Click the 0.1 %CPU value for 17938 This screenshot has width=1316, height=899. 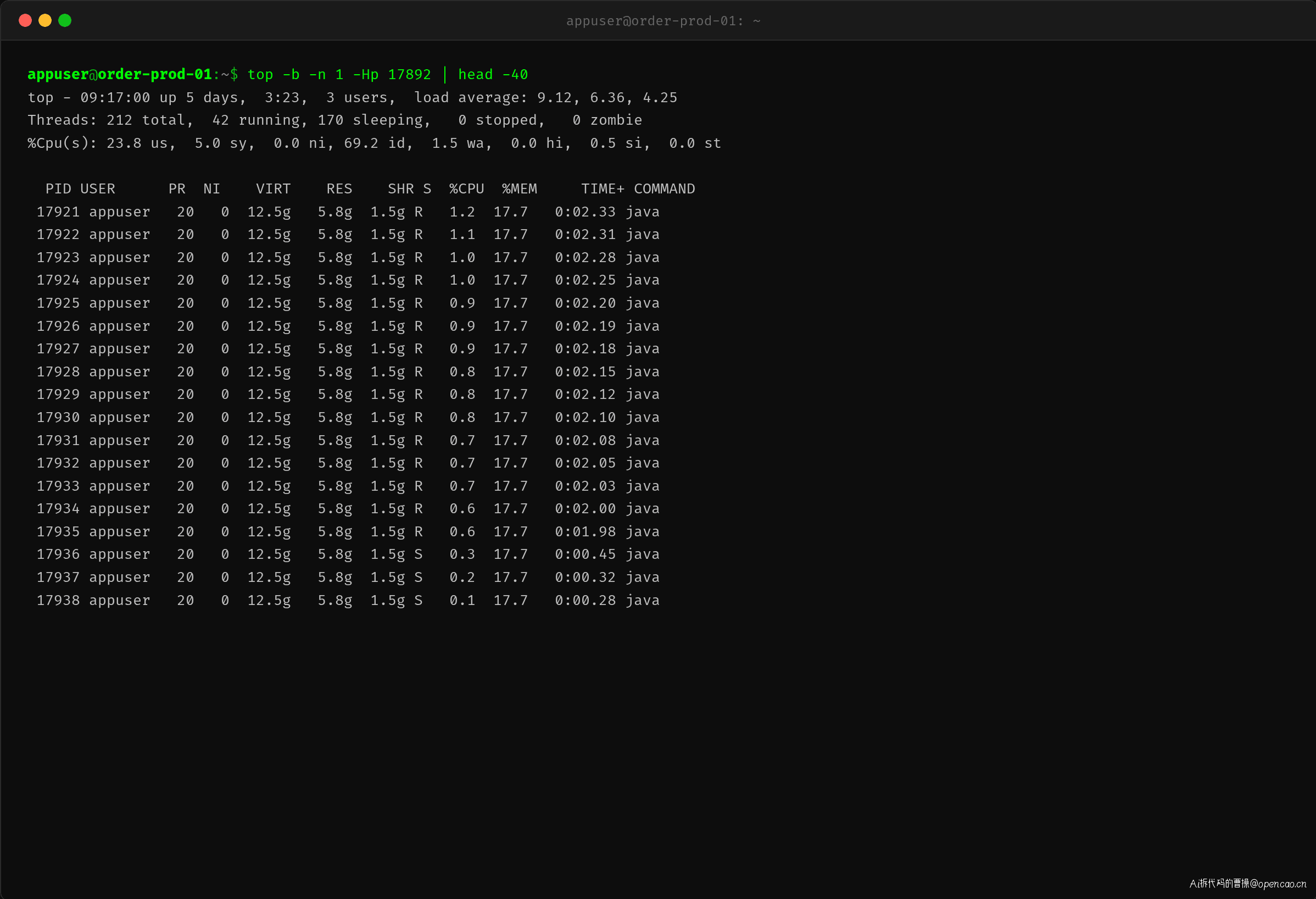[x=462, y=600]
